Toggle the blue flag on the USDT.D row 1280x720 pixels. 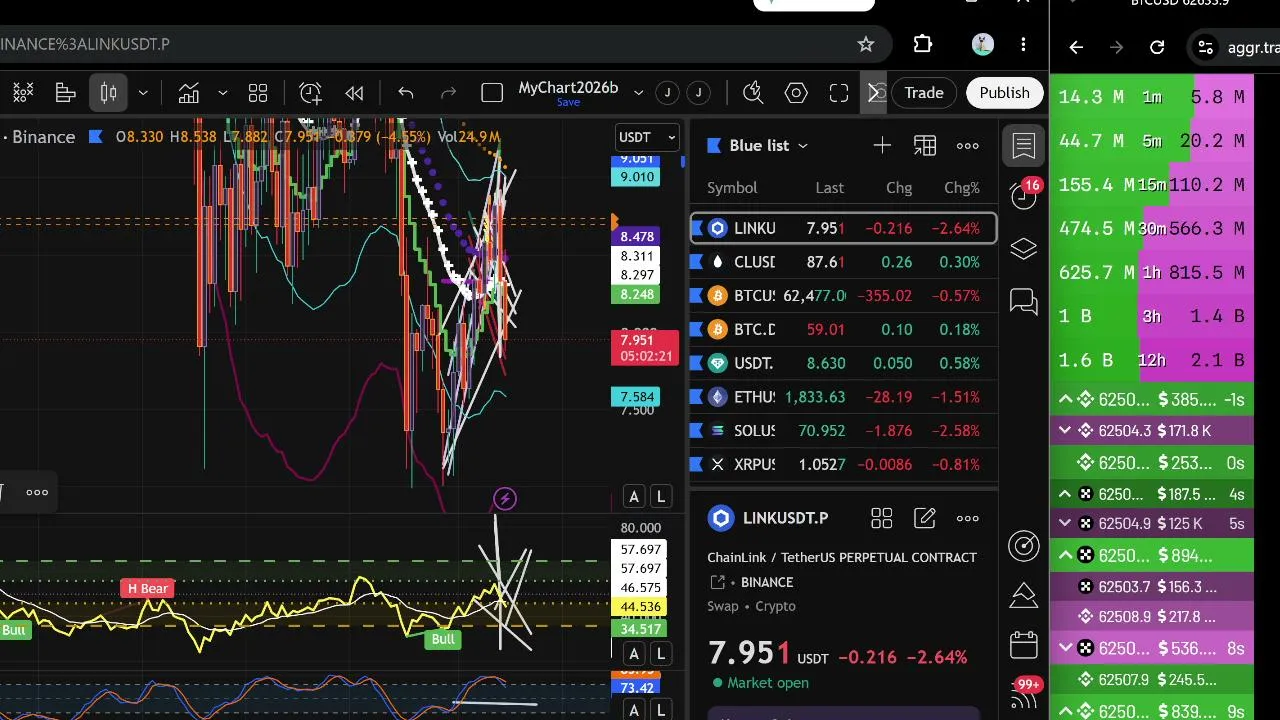point(697,363)
